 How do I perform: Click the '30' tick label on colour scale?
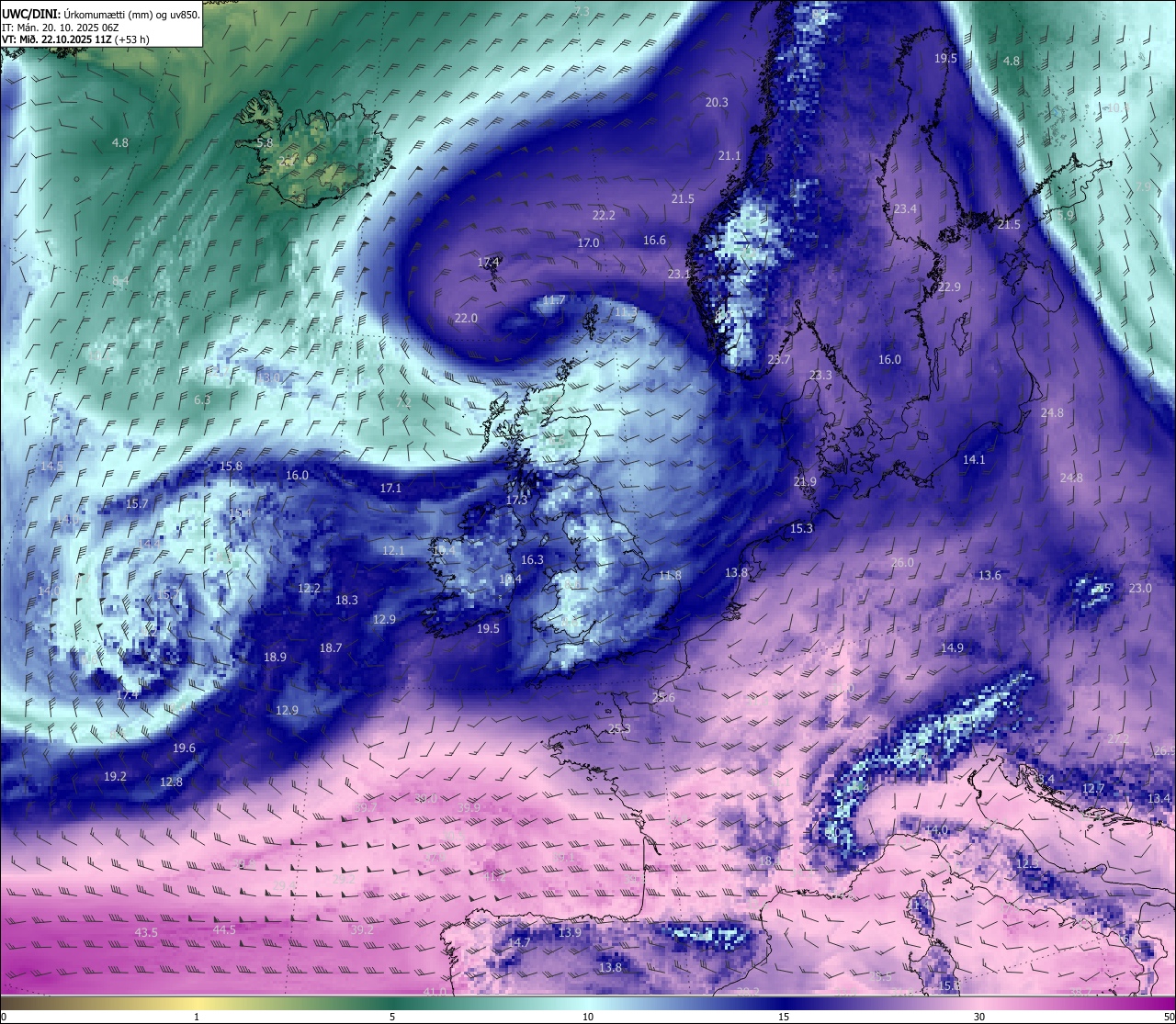click(979, 1017)
